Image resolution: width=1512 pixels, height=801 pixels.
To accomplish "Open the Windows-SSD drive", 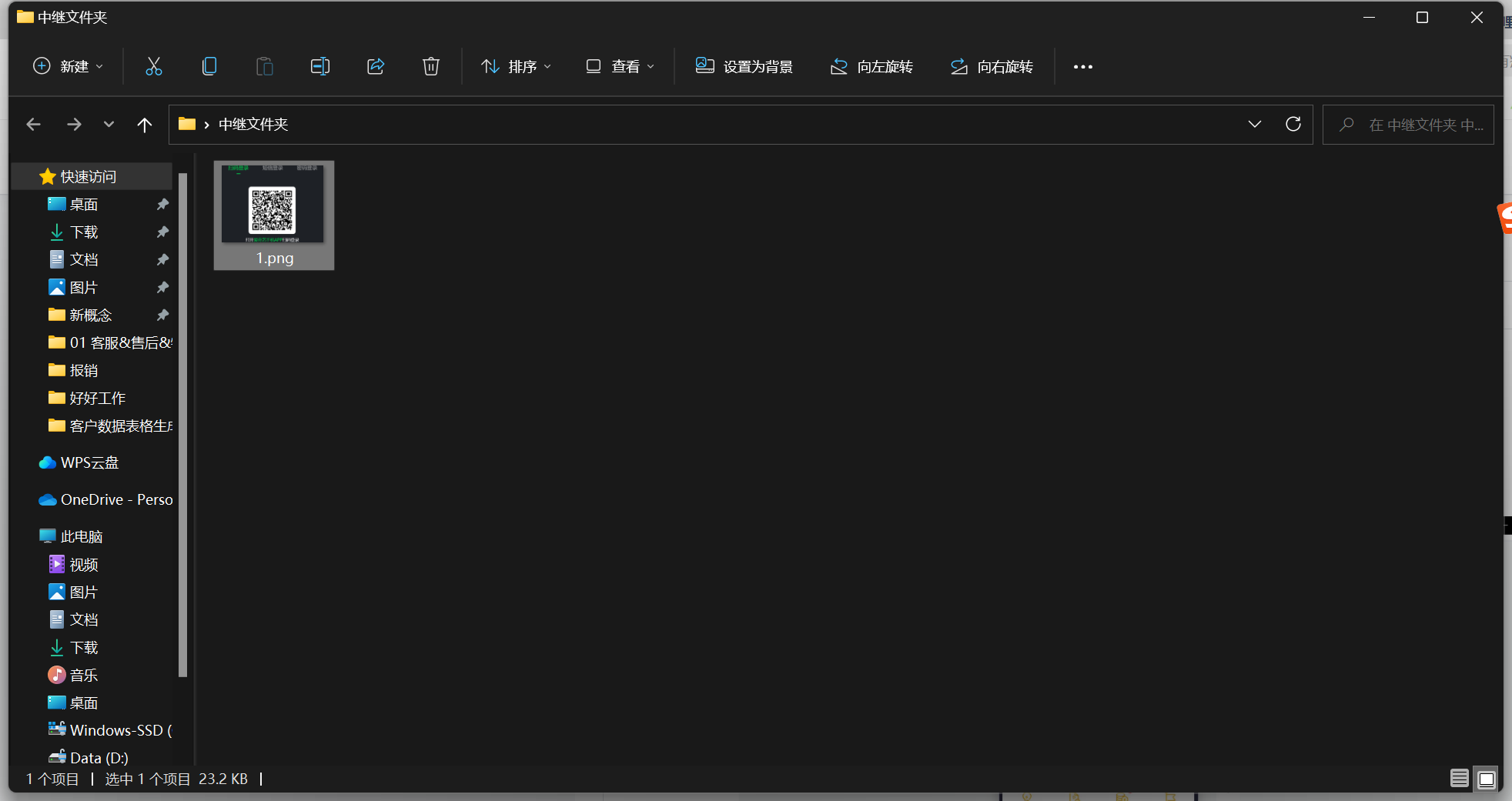I will [x=111, y=731].
